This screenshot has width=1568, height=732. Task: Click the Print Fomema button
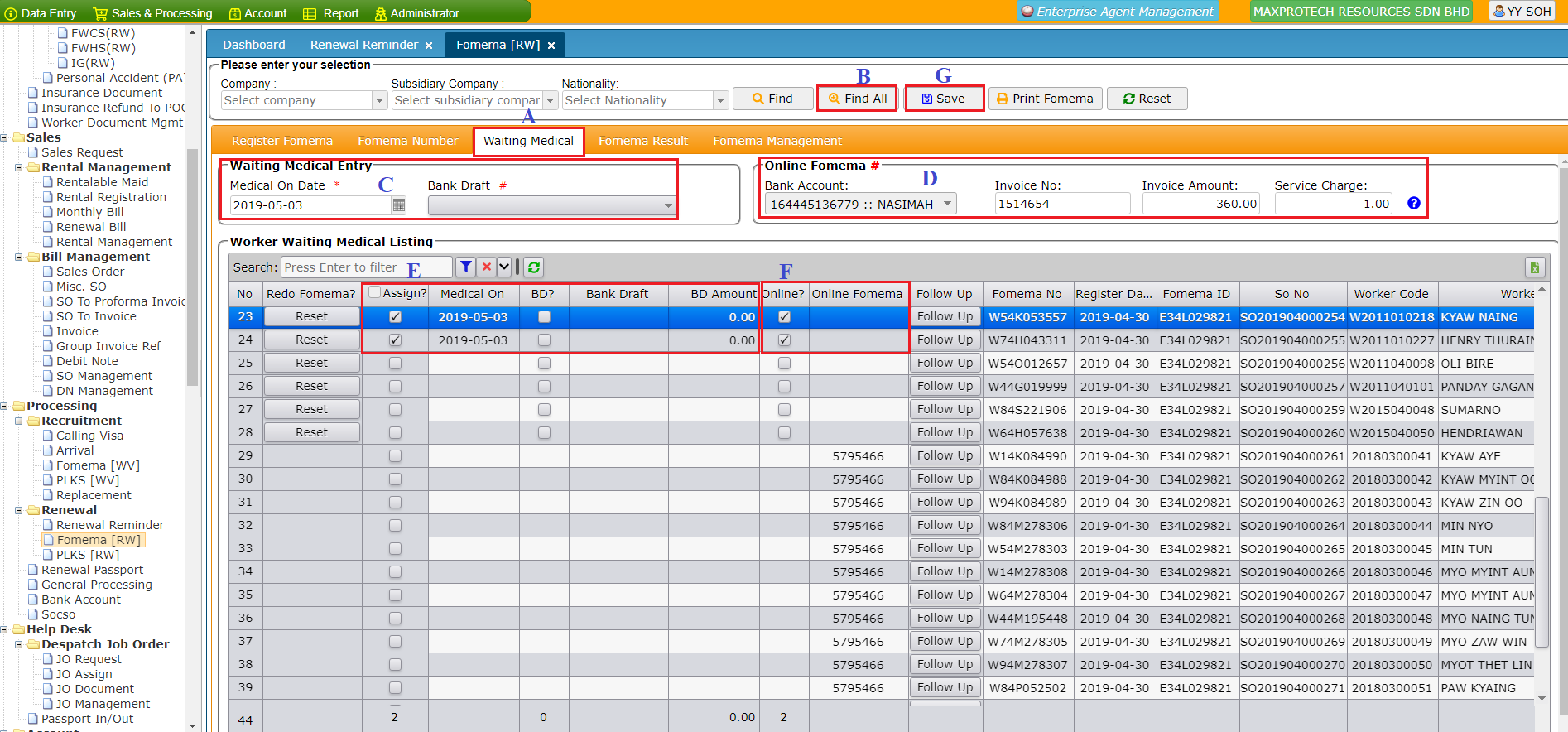1046,99
